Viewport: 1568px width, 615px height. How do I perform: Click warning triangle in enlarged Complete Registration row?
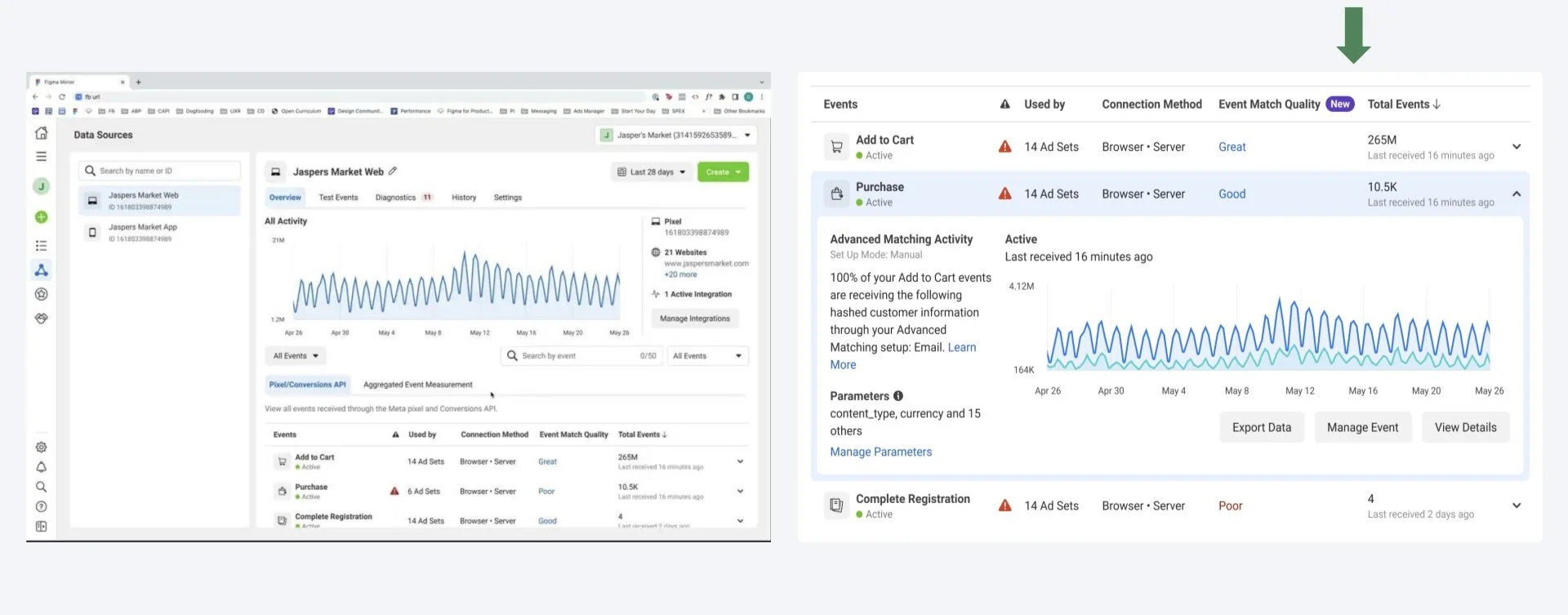1005,506
